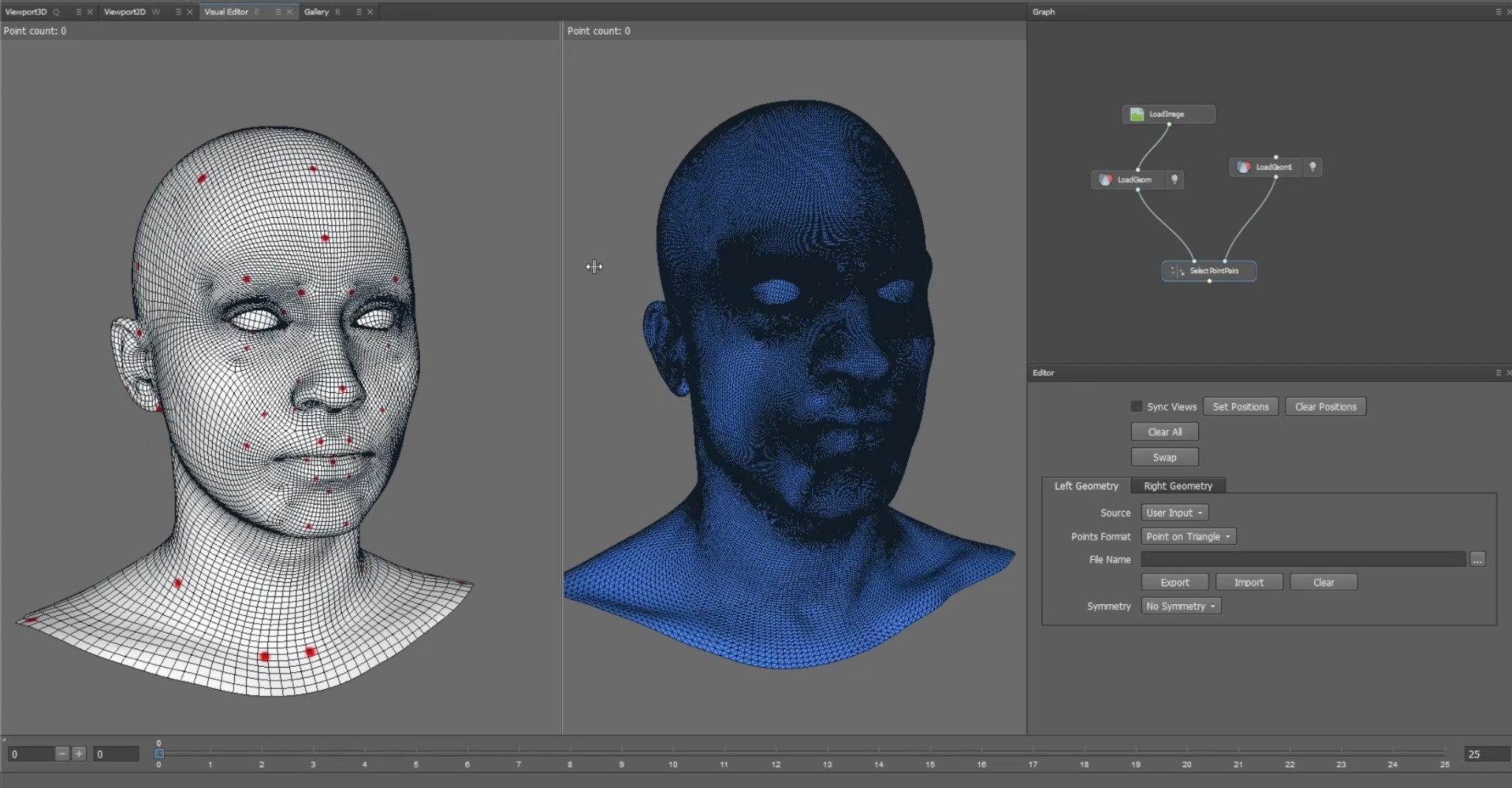Switch to the Viewport2D tab
The width and height of the screenshot is (1512, 788).
tap(125, 12)
